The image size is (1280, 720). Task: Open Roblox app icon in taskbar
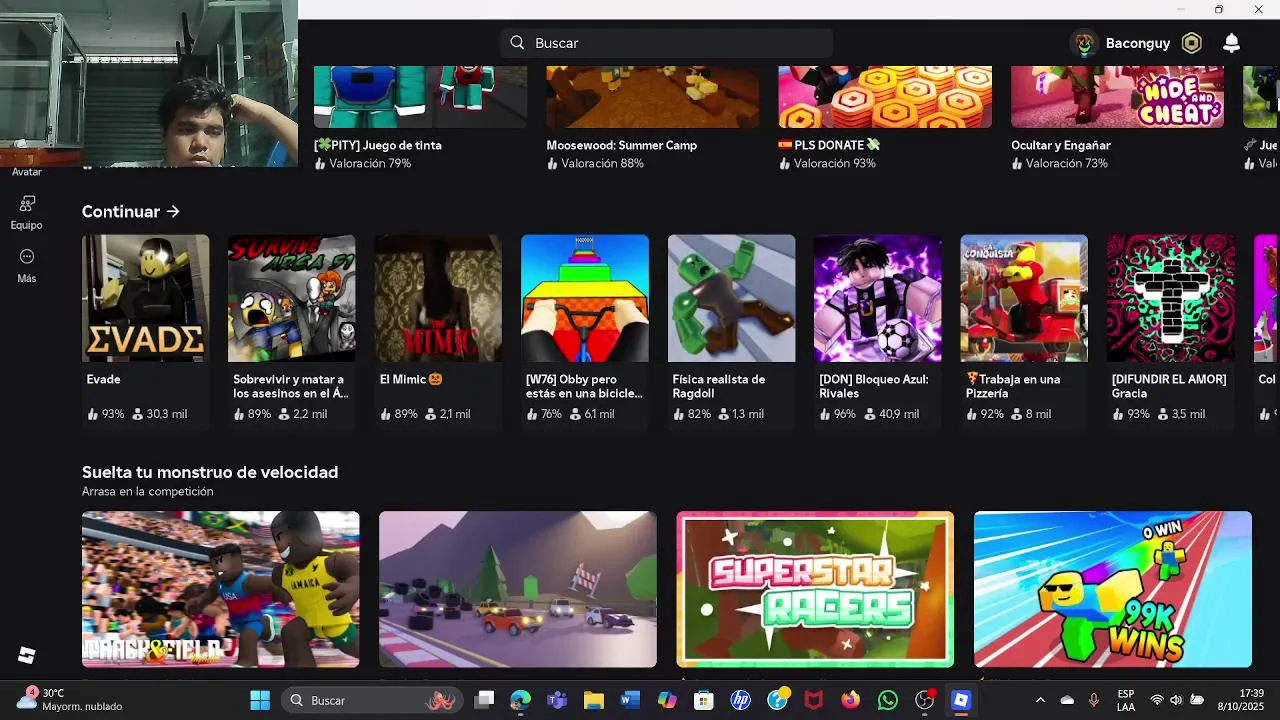tap(961, 700)
